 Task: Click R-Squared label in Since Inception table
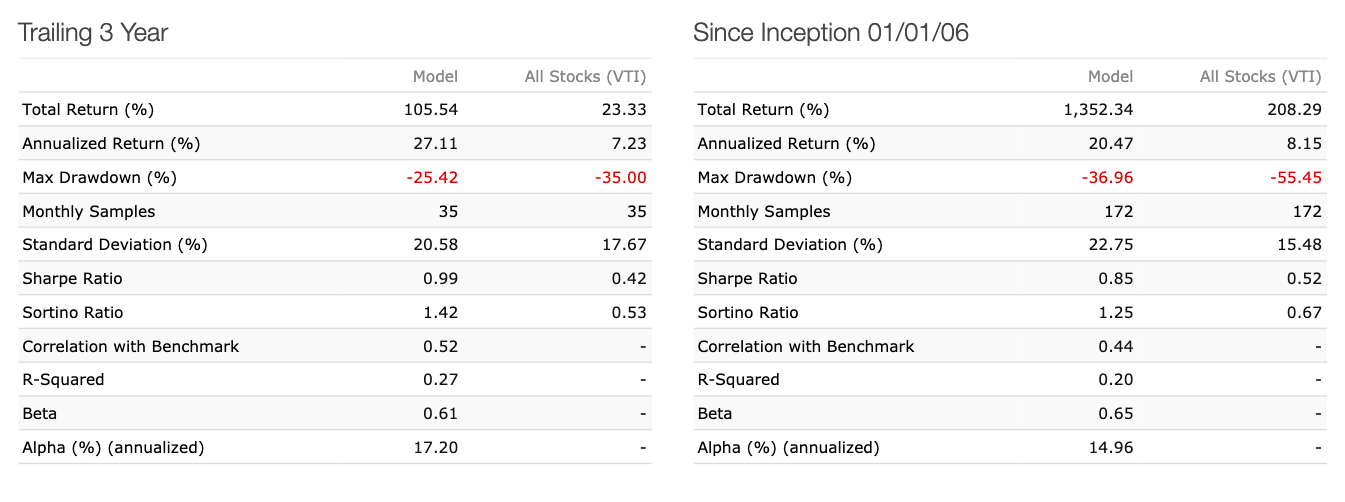(738, 380)
